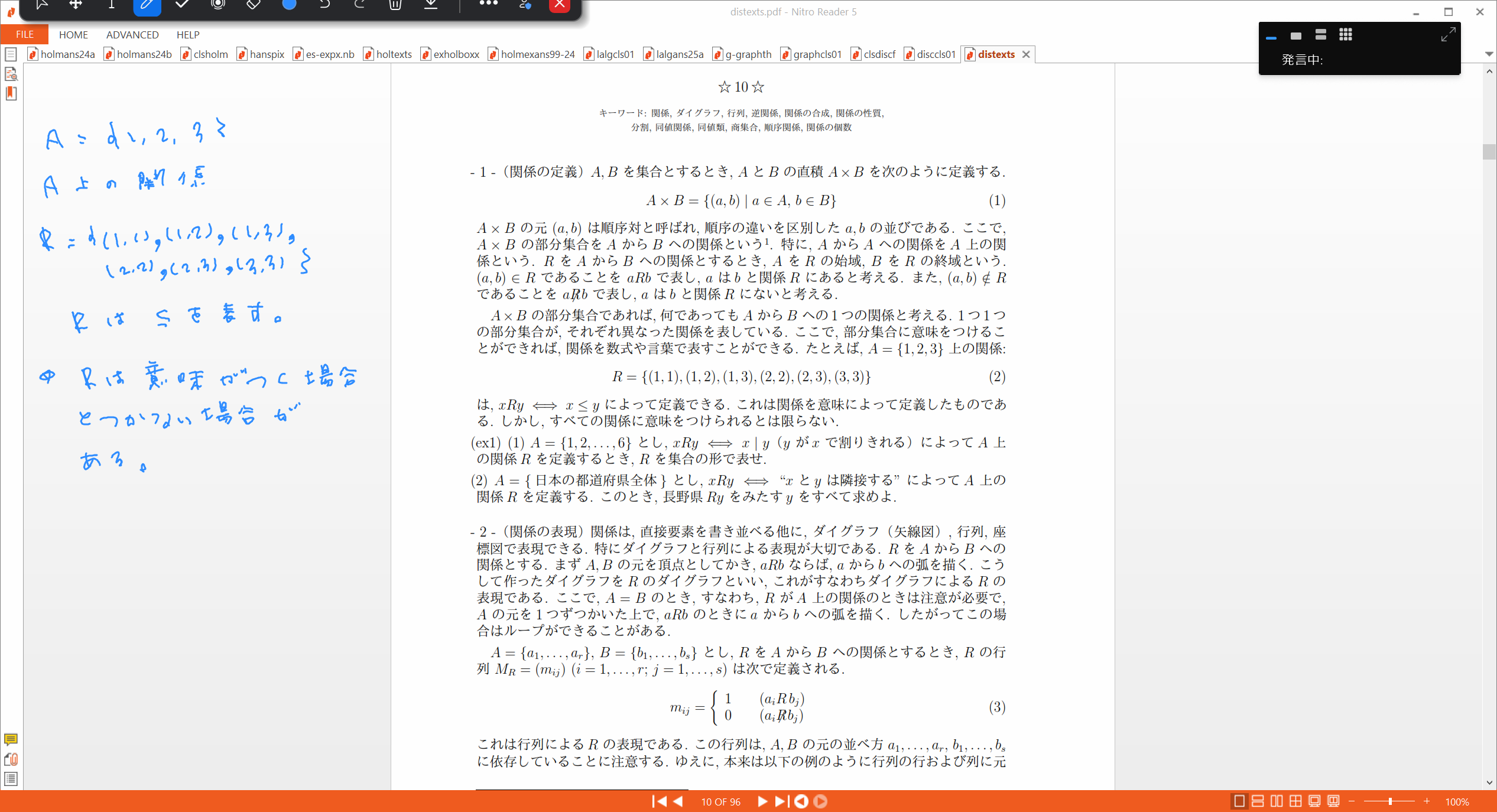Undo the last annotation stroke

tap(324, 5)
